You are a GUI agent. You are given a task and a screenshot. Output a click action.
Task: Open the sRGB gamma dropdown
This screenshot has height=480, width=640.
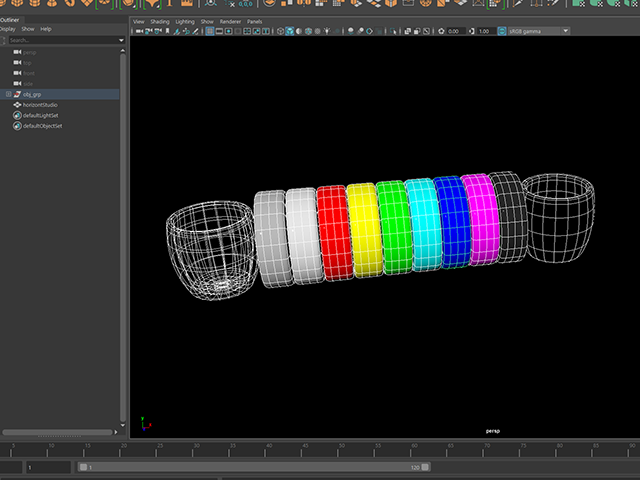538,31
